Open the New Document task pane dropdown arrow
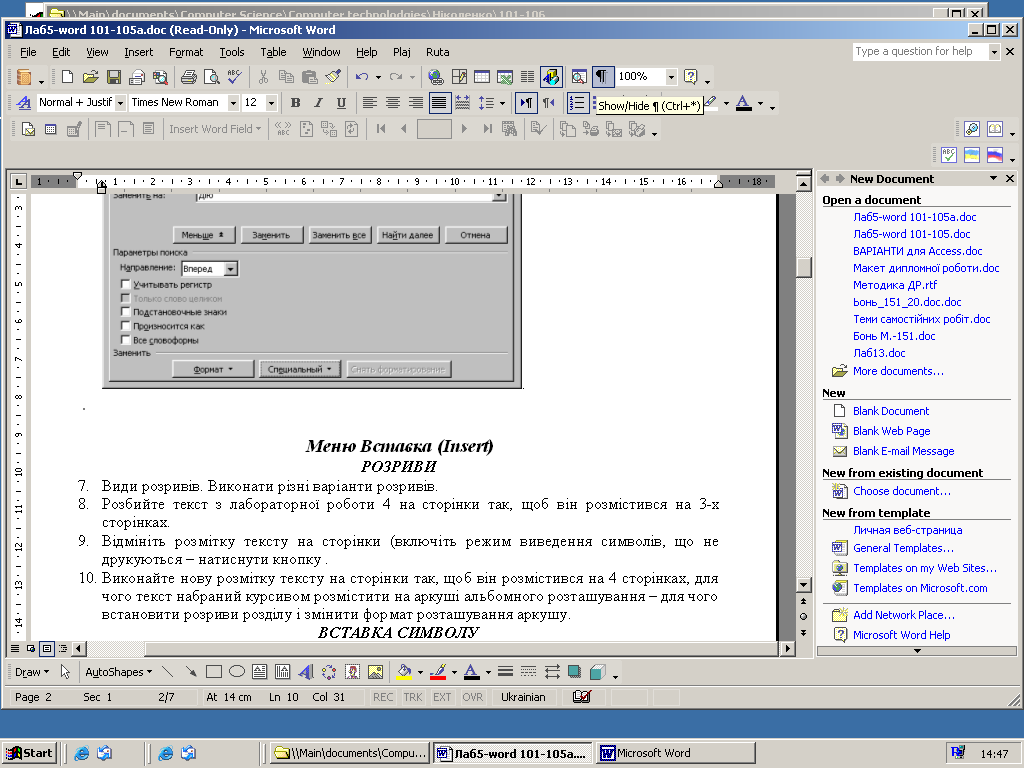 (993, 178)
